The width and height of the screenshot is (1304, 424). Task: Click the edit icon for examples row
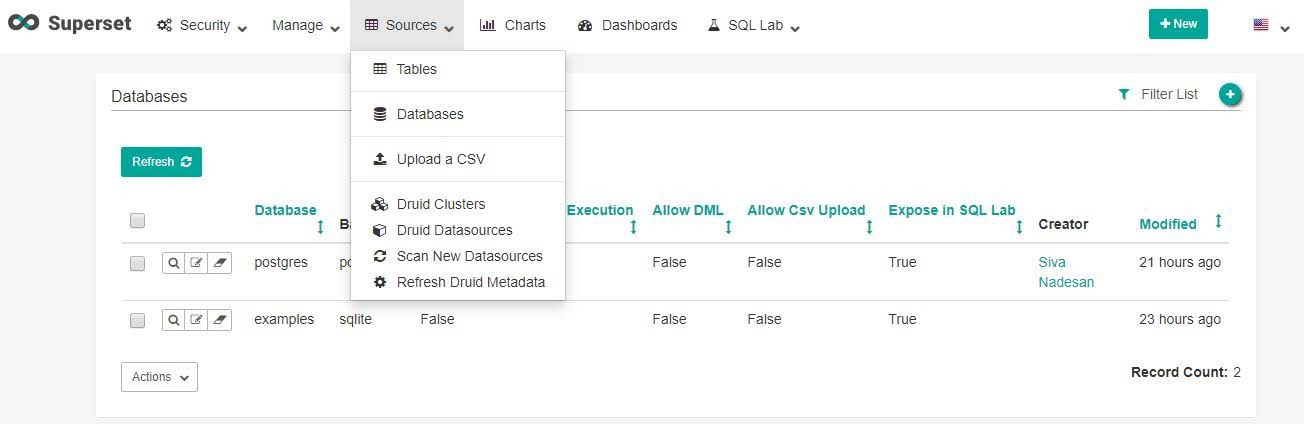(x=197, y=320)
